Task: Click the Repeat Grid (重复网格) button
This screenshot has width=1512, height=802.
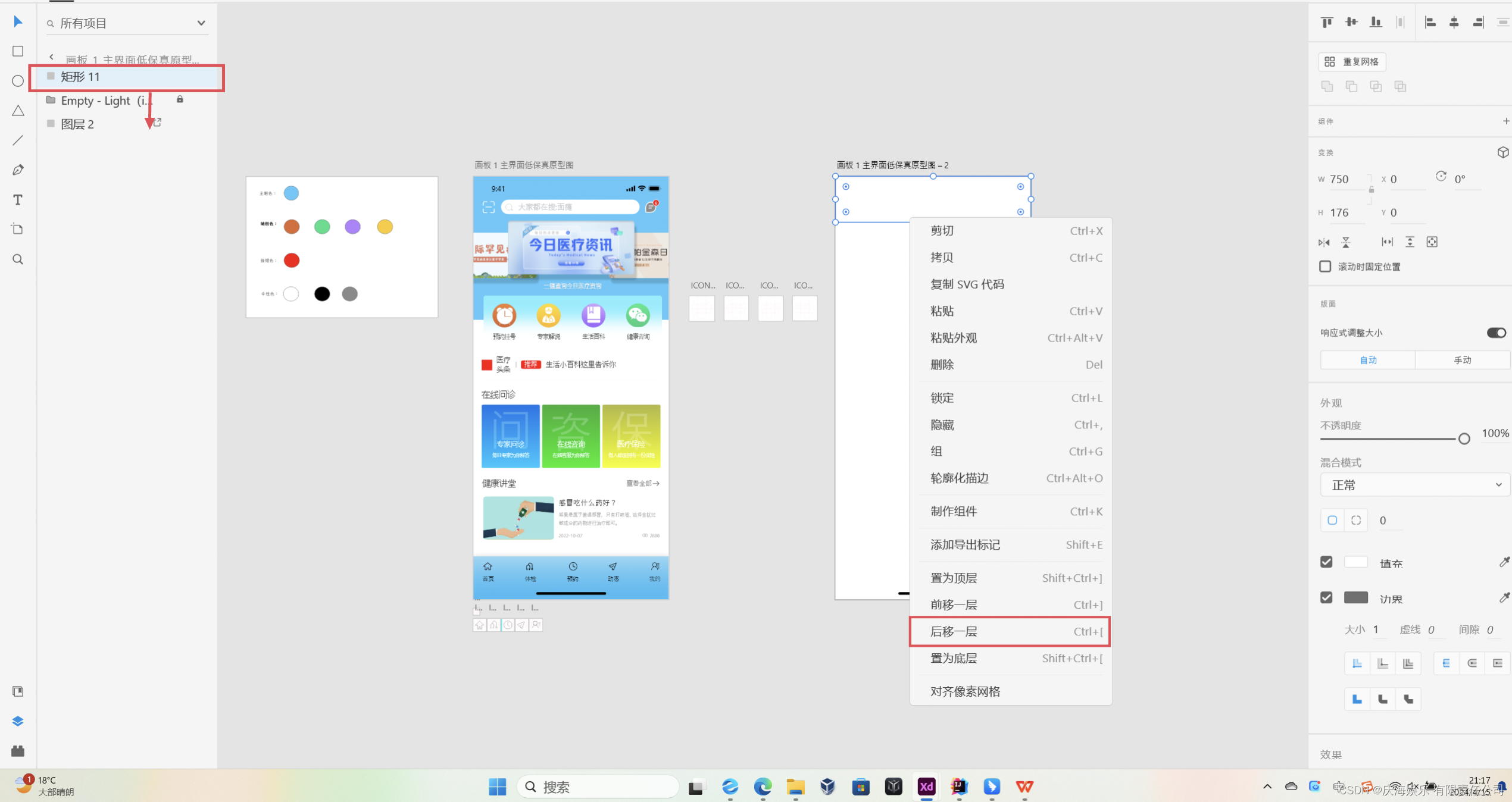Action: 1352,62
